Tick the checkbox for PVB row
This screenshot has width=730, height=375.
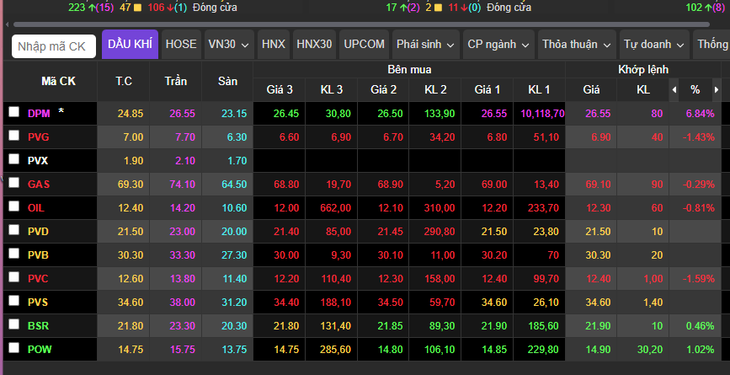[14, 253]
